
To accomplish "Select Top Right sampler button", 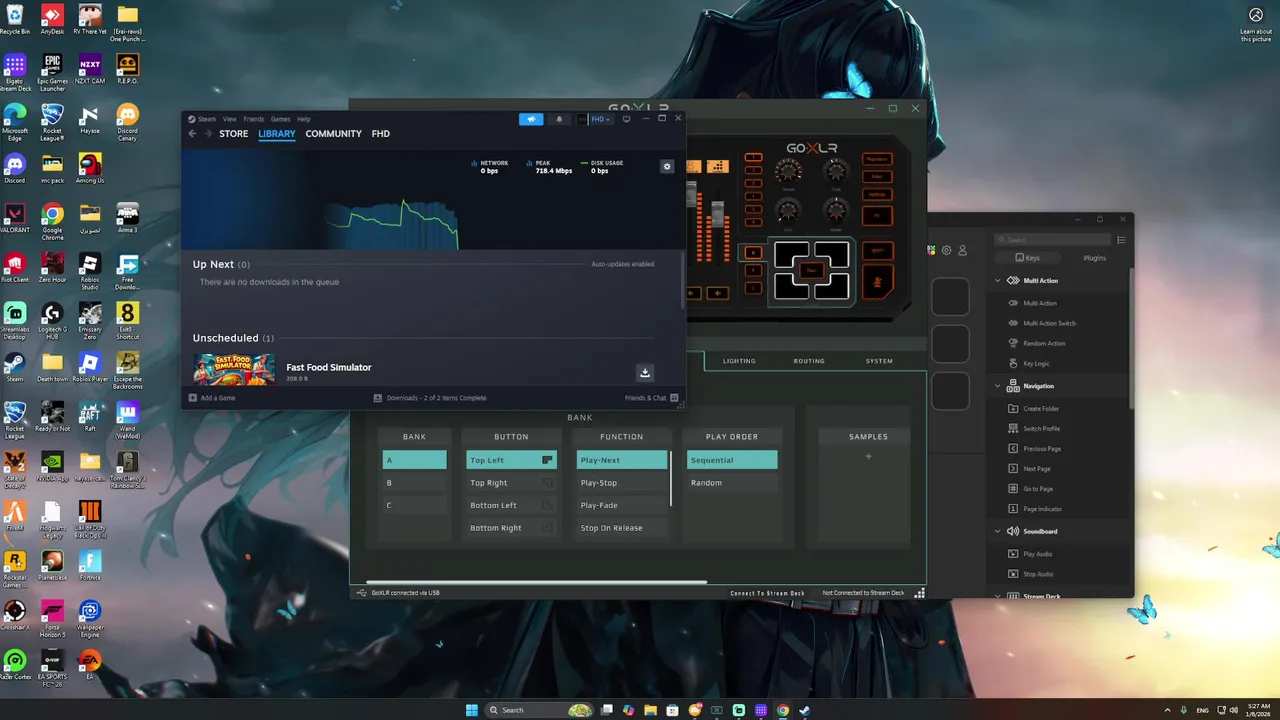I will click(511, 483).
